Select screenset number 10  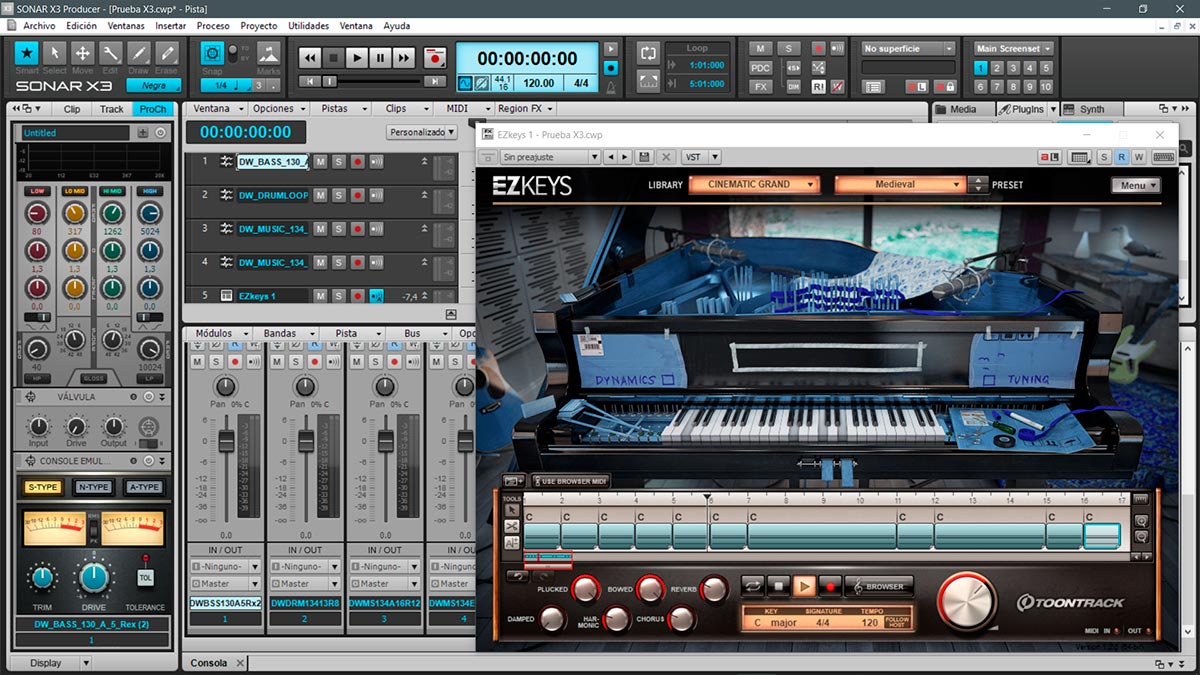(x=1046, y=86)
